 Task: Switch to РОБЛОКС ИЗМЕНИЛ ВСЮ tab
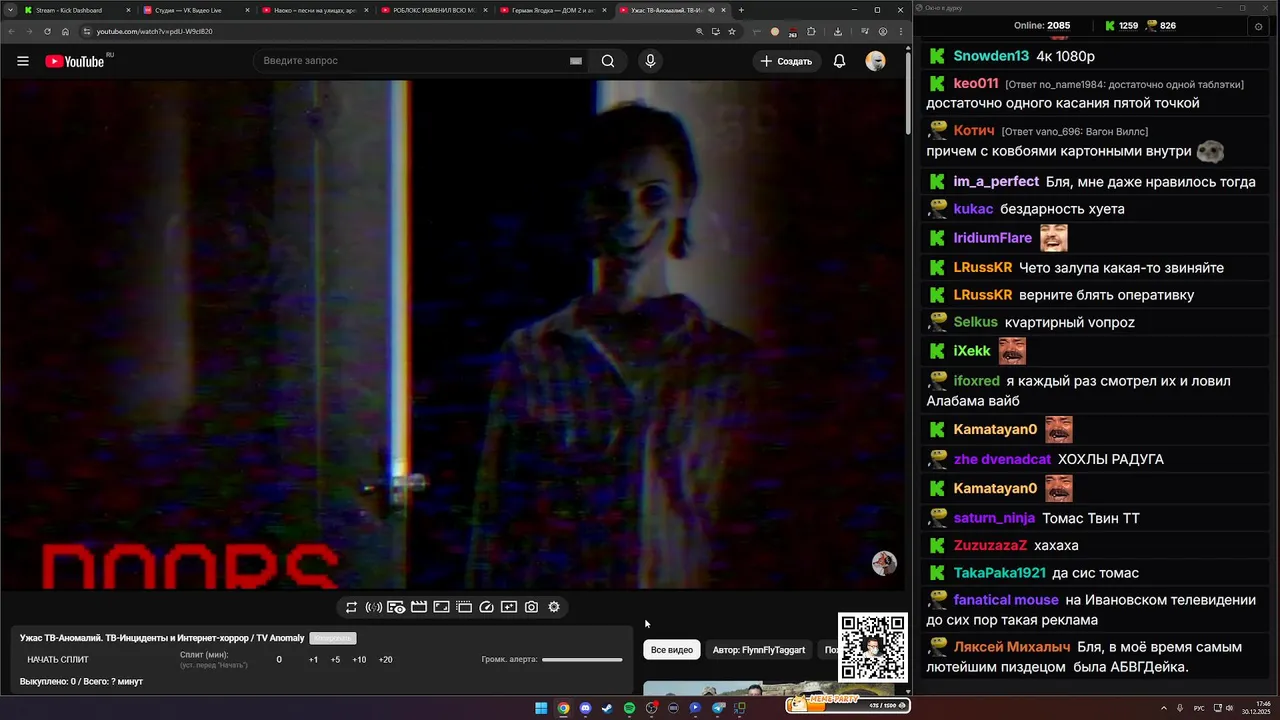click(x=434, y=10)
